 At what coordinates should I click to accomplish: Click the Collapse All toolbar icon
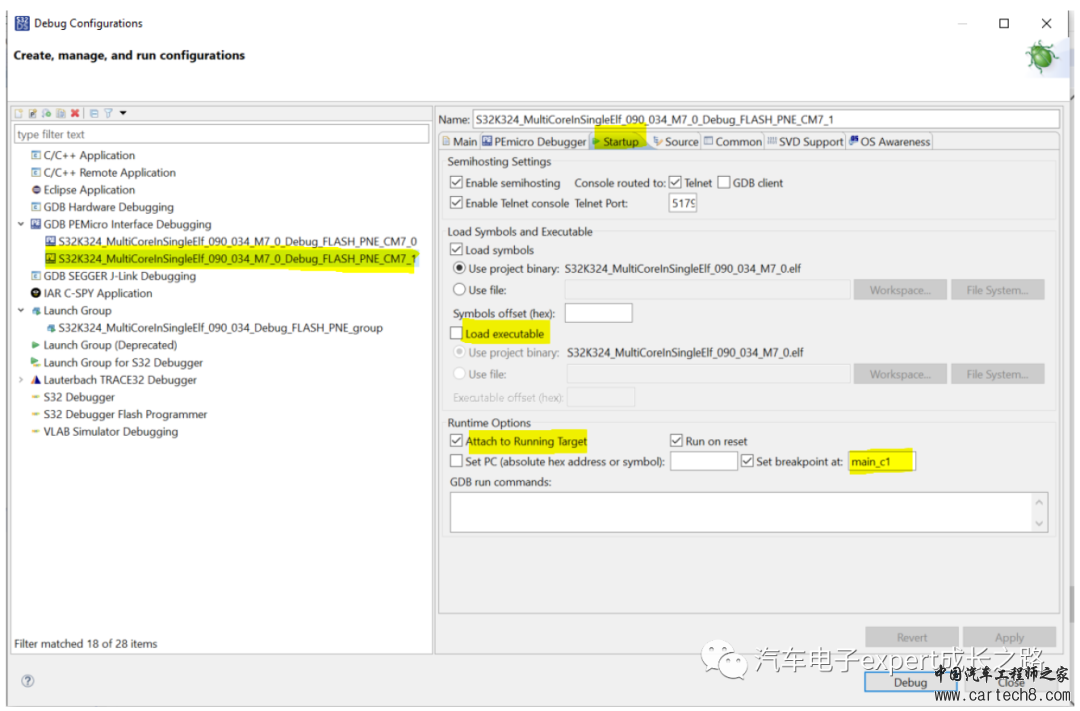click(x=94, y=113)
